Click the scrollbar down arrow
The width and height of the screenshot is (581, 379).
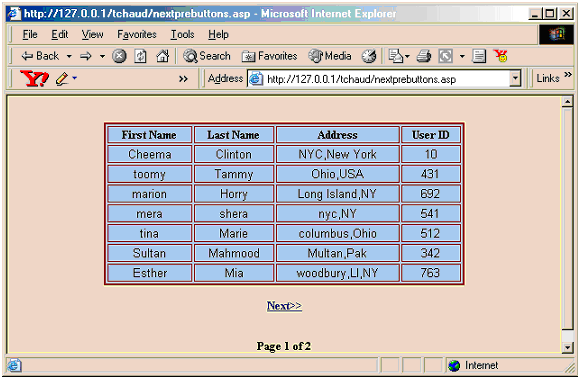pos(567,347)
